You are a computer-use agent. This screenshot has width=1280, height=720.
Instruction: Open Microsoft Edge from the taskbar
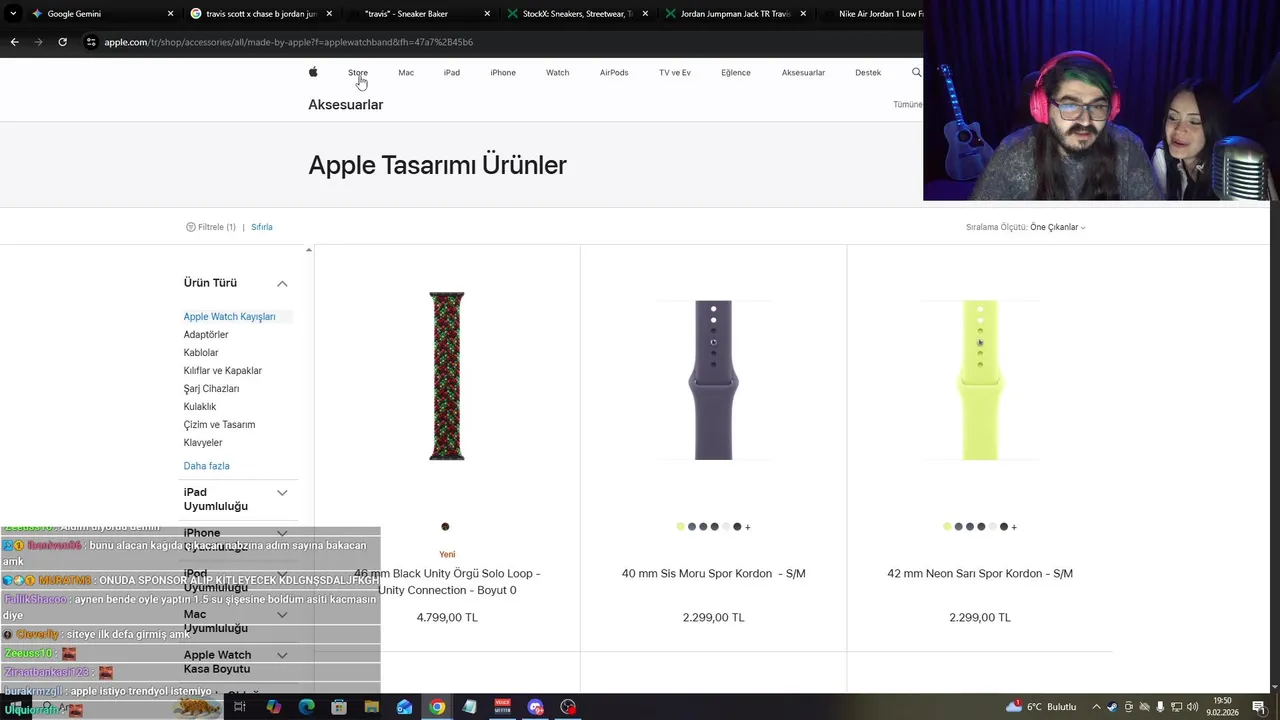point(306,707)
